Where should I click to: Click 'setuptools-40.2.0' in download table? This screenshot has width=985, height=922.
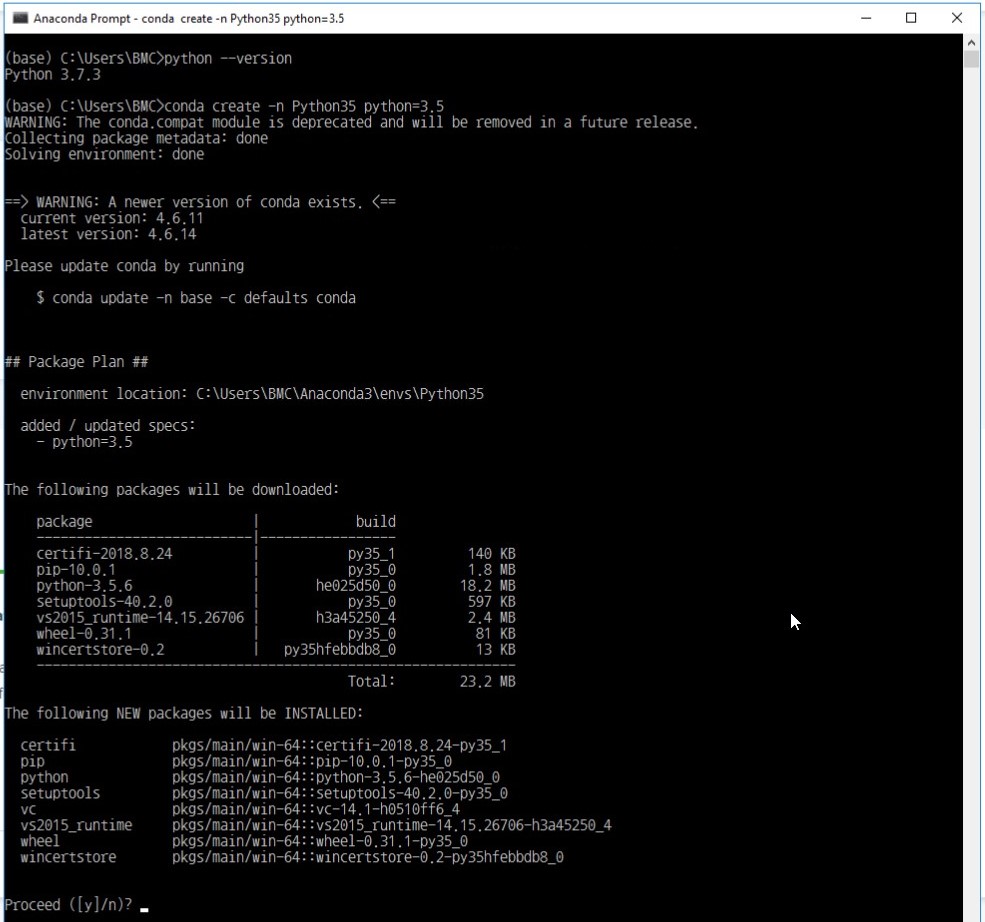click(x=104, y=601)
